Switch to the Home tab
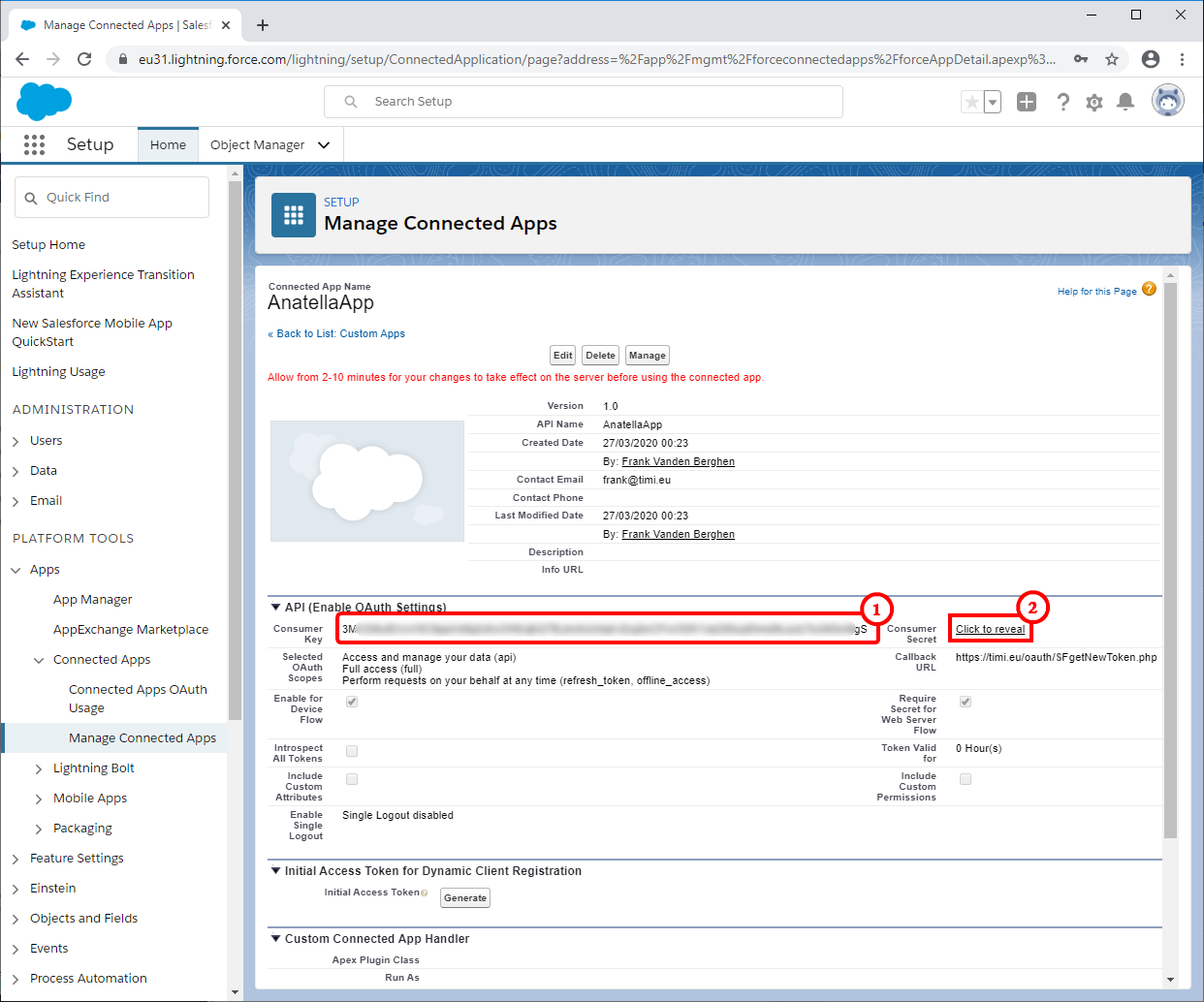Image resolution: width=1204 pixels, height=1002 pixels. pos(168,144)
